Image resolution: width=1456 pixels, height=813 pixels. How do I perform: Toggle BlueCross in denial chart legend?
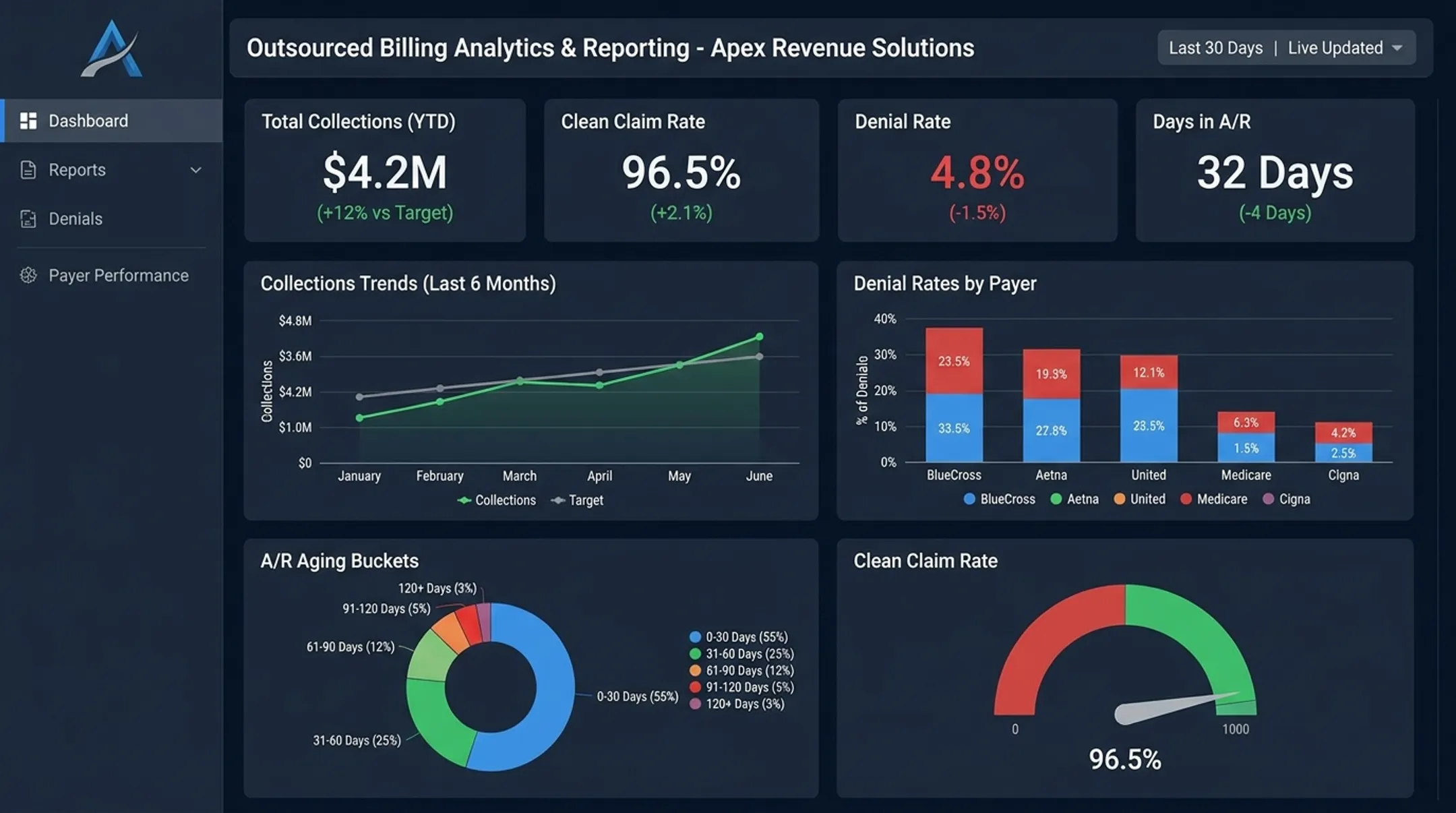(x=1000, y=499)
